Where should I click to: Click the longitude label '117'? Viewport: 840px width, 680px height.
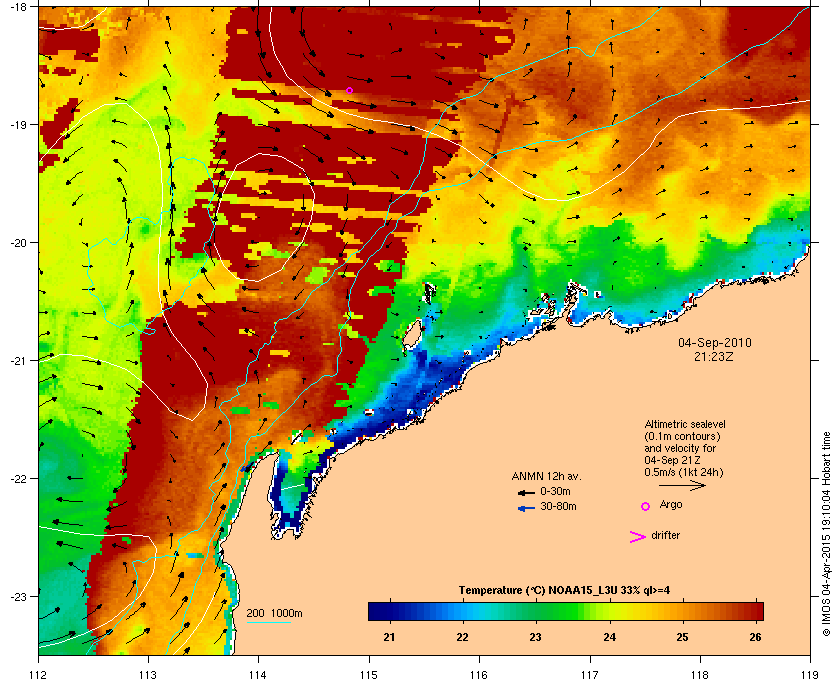(x=589, y=674)
